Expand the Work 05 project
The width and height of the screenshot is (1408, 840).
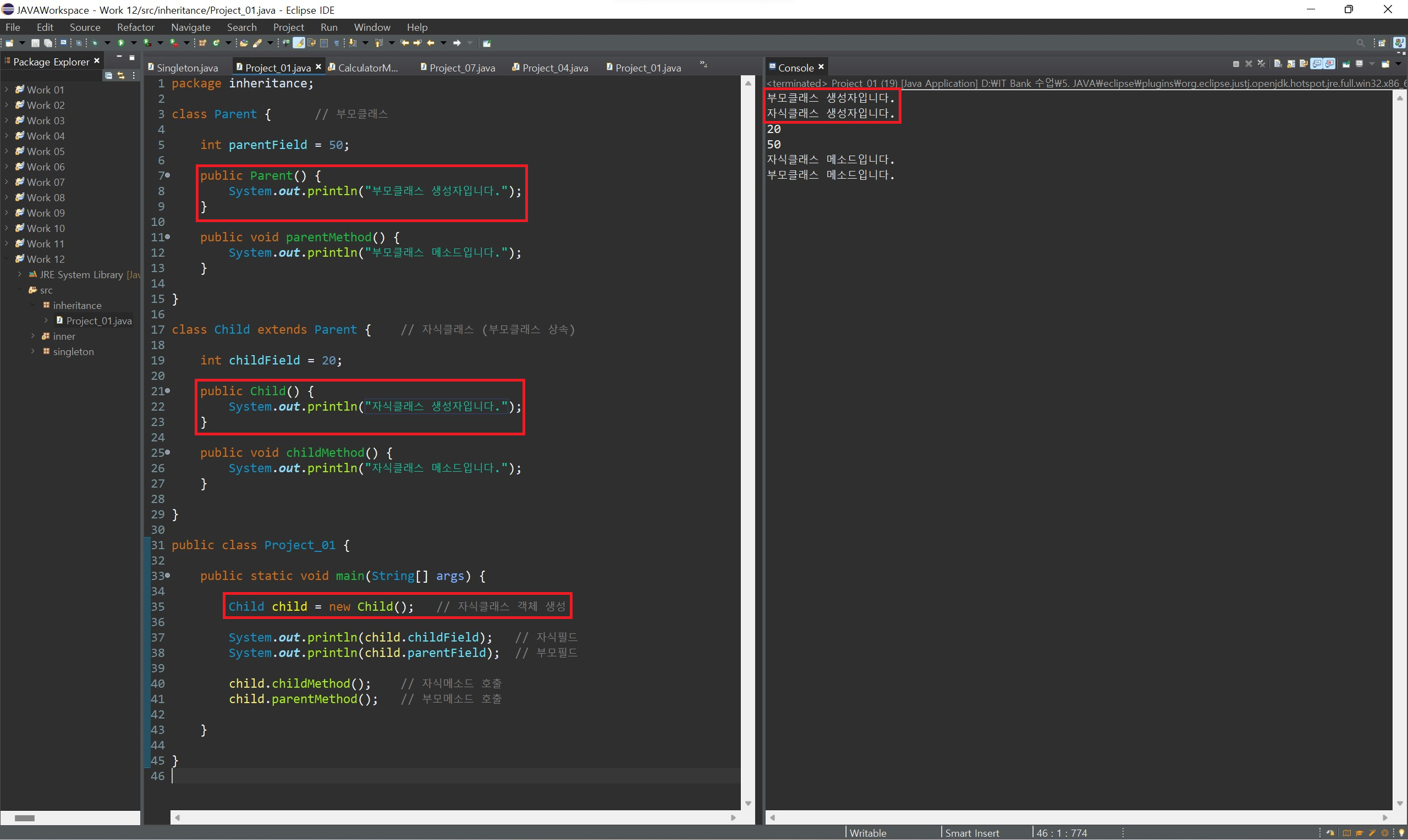tap(7, 151)
